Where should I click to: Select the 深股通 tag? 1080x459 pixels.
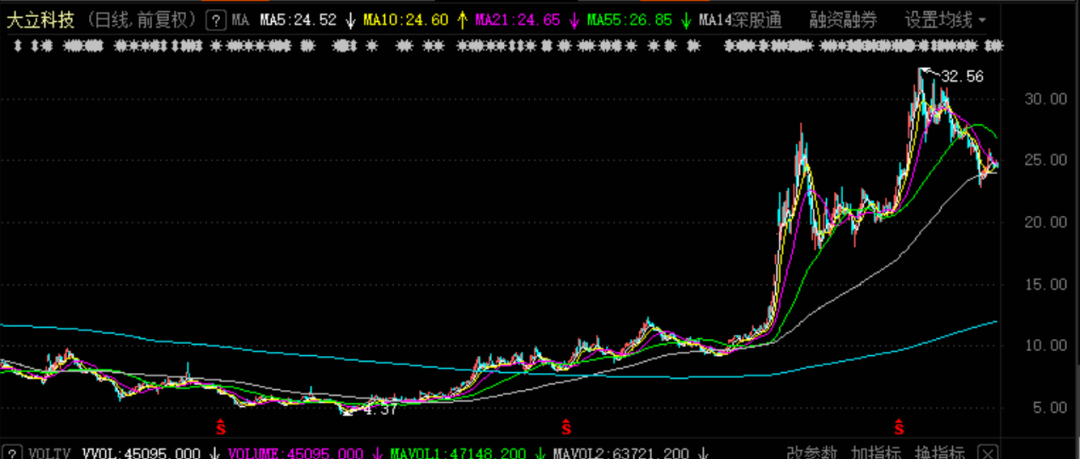[756, 21]
